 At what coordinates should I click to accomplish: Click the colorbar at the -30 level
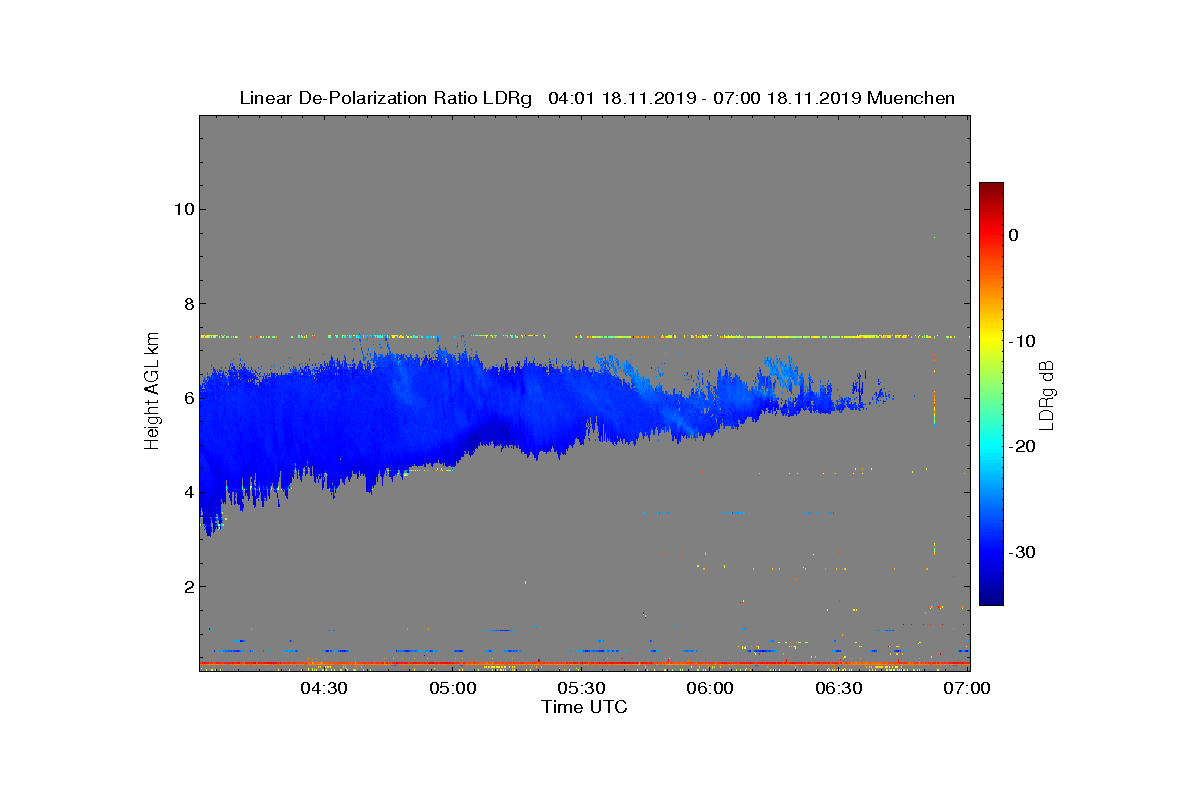(x=991, y=552)
